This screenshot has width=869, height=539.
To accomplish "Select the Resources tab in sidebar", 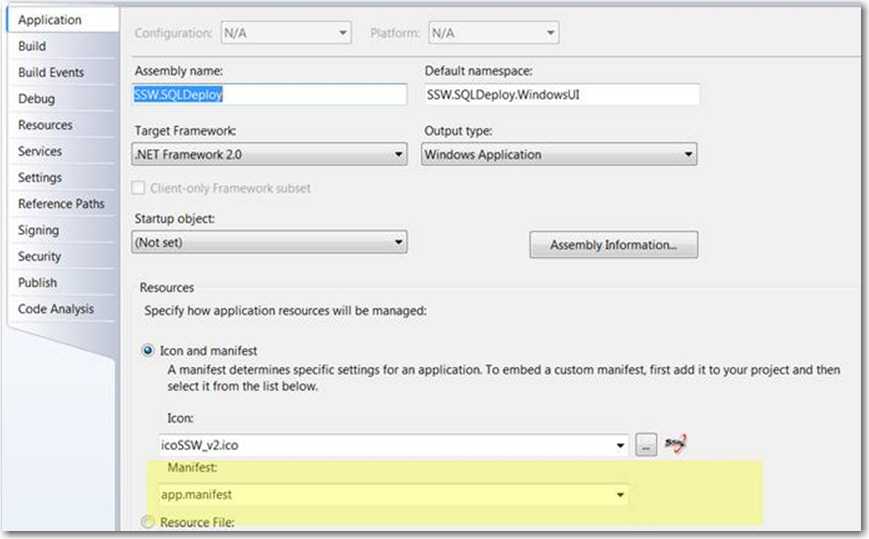I will (x=45, y=125).
